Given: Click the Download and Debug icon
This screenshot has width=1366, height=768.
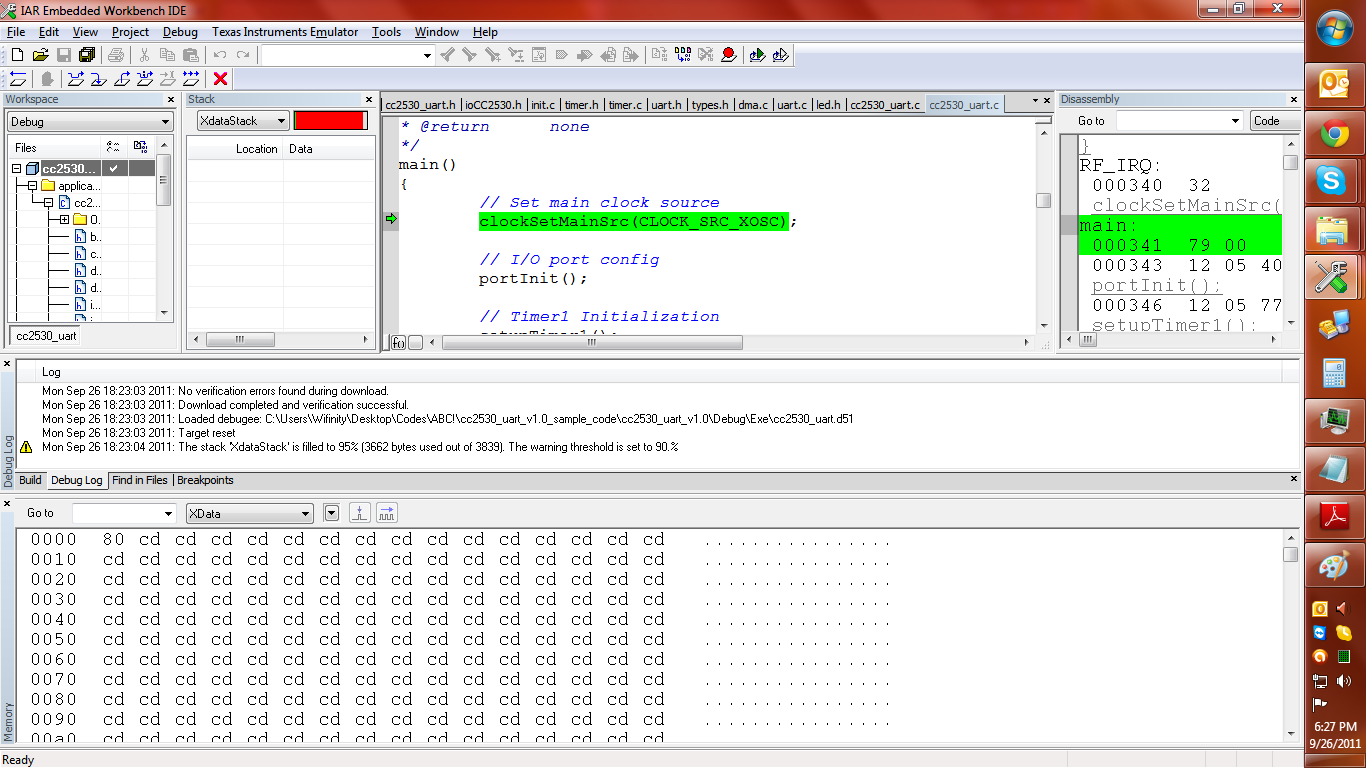Looking at the screenshot, I should (x=757, y=55).
